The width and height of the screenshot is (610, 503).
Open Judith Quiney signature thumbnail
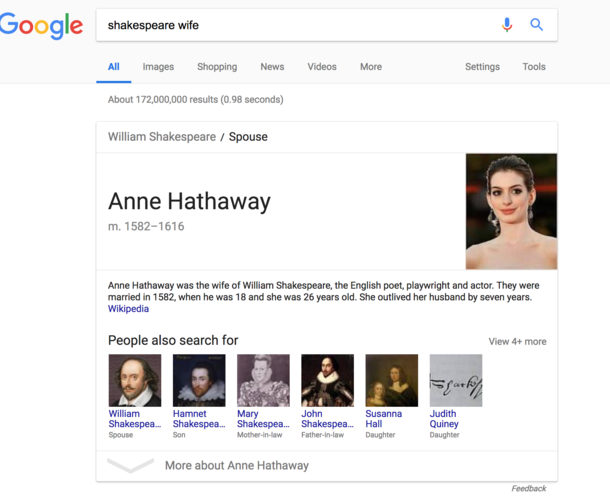tap(456, 380)
